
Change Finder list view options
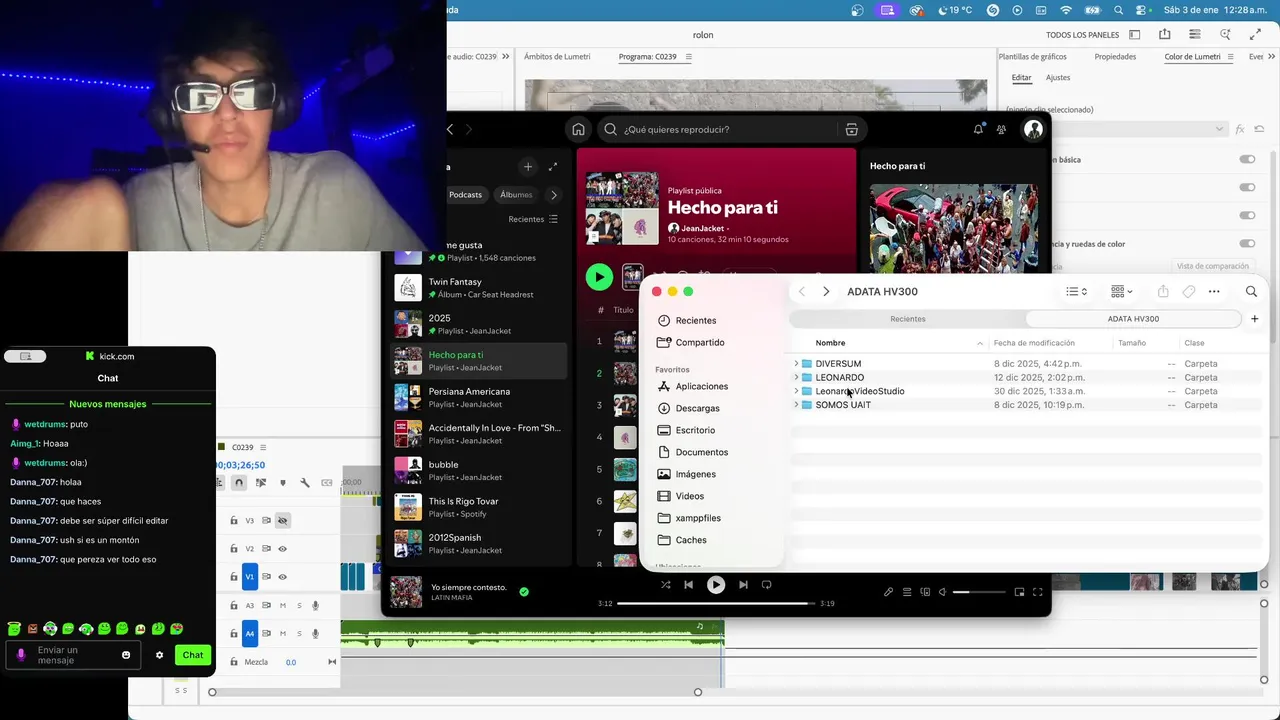click(x=1076, y=291)
